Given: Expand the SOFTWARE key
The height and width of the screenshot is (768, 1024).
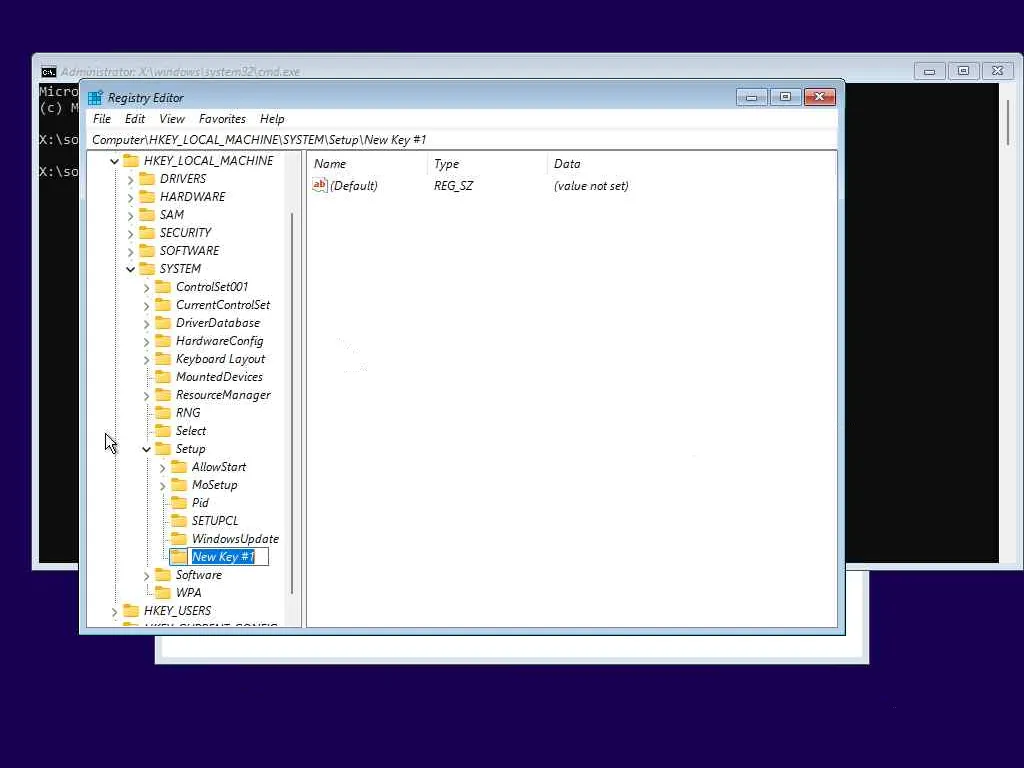Looking at the screenshot, I should (x=131, y=251).
